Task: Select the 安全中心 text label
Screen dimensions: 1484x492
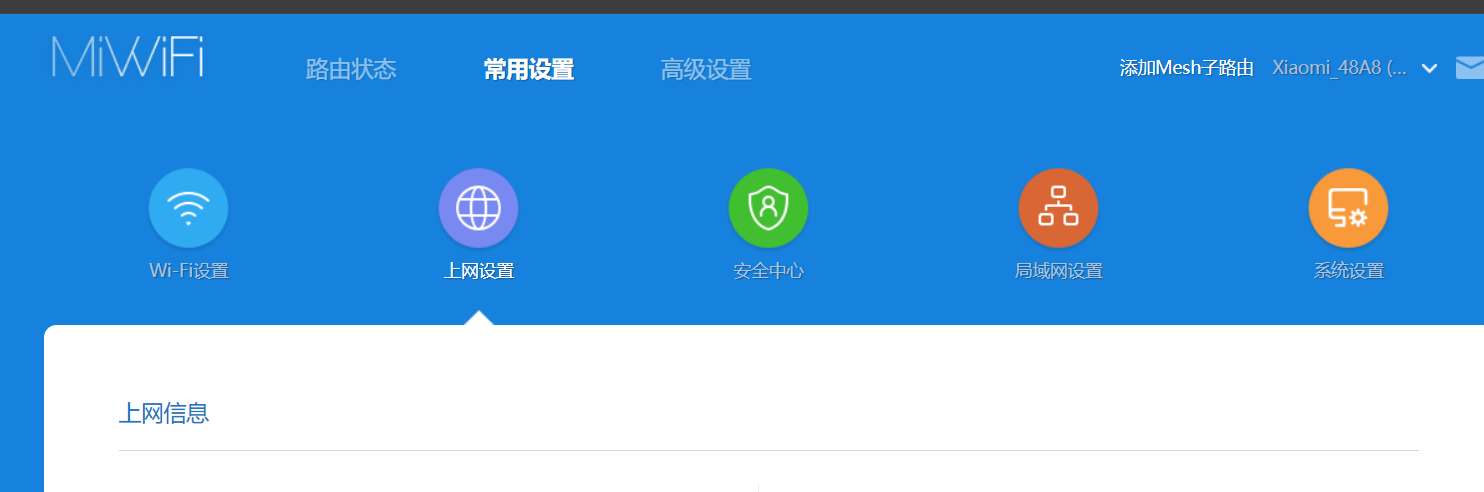Action: pyautogui.click(x=768, y=271)
